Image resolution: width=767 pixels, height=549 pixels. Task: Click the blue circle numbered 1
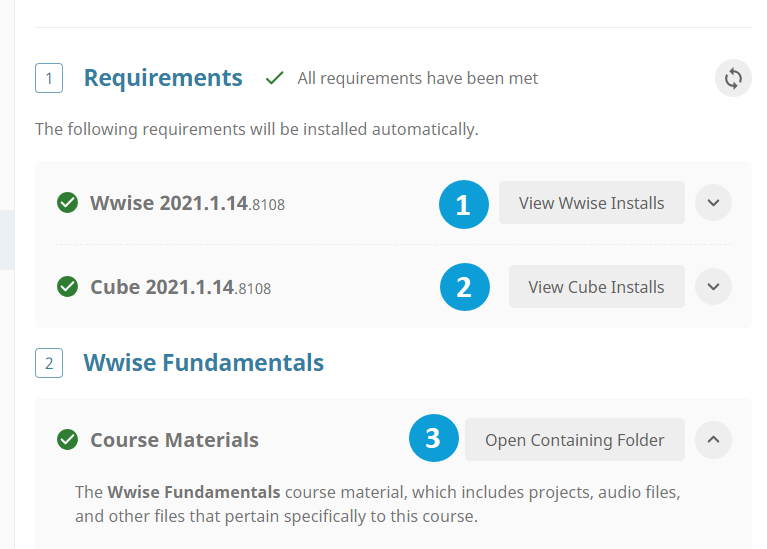pyautogui.click(x=464, y=204)
